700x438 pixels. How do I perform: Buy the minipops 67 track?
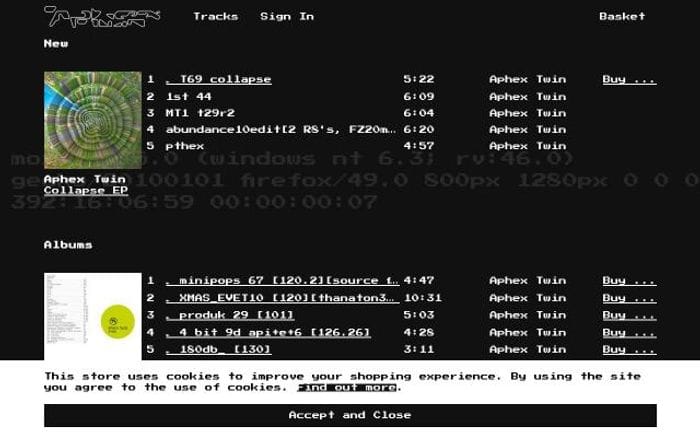click(629, 280)
